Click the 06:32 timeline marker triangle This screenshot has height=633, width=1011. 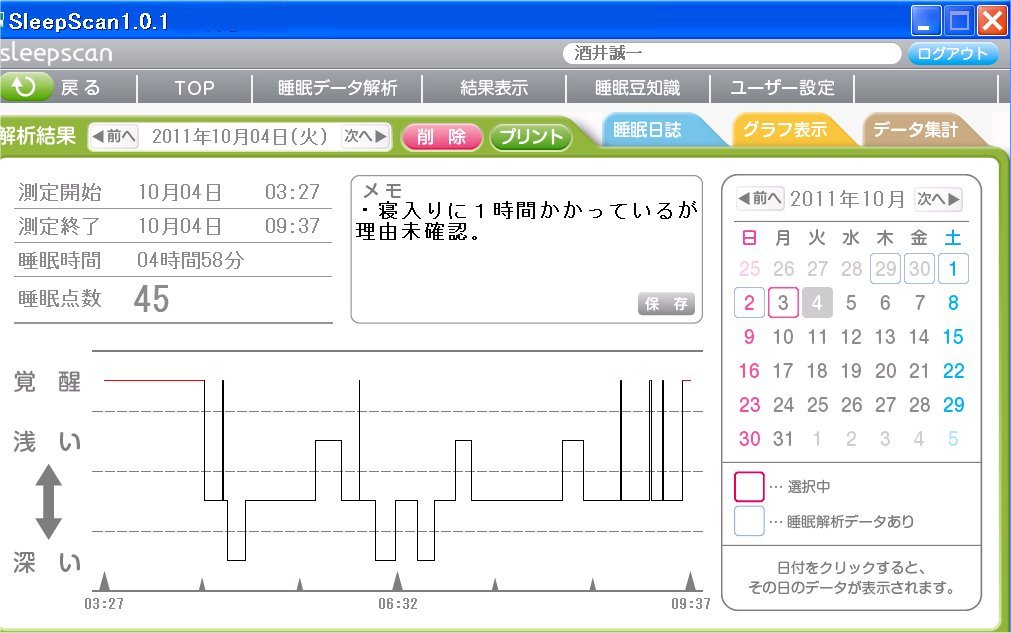point(397,581)
